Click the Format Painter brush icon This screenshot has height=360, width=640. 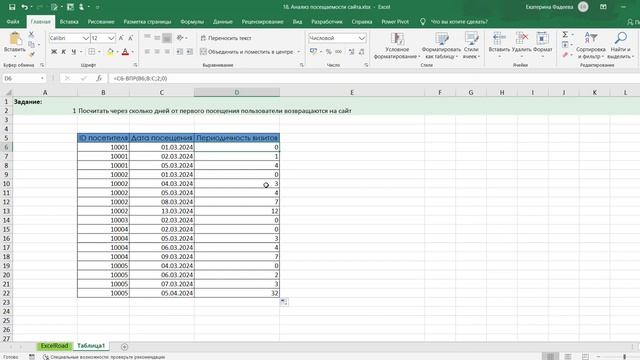31,54
